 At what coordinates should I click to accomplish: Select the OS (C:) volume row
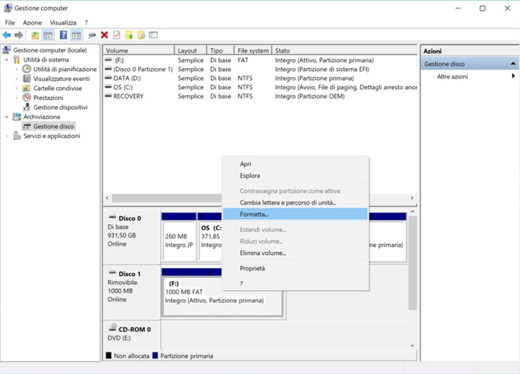click(x=260, y=87)
